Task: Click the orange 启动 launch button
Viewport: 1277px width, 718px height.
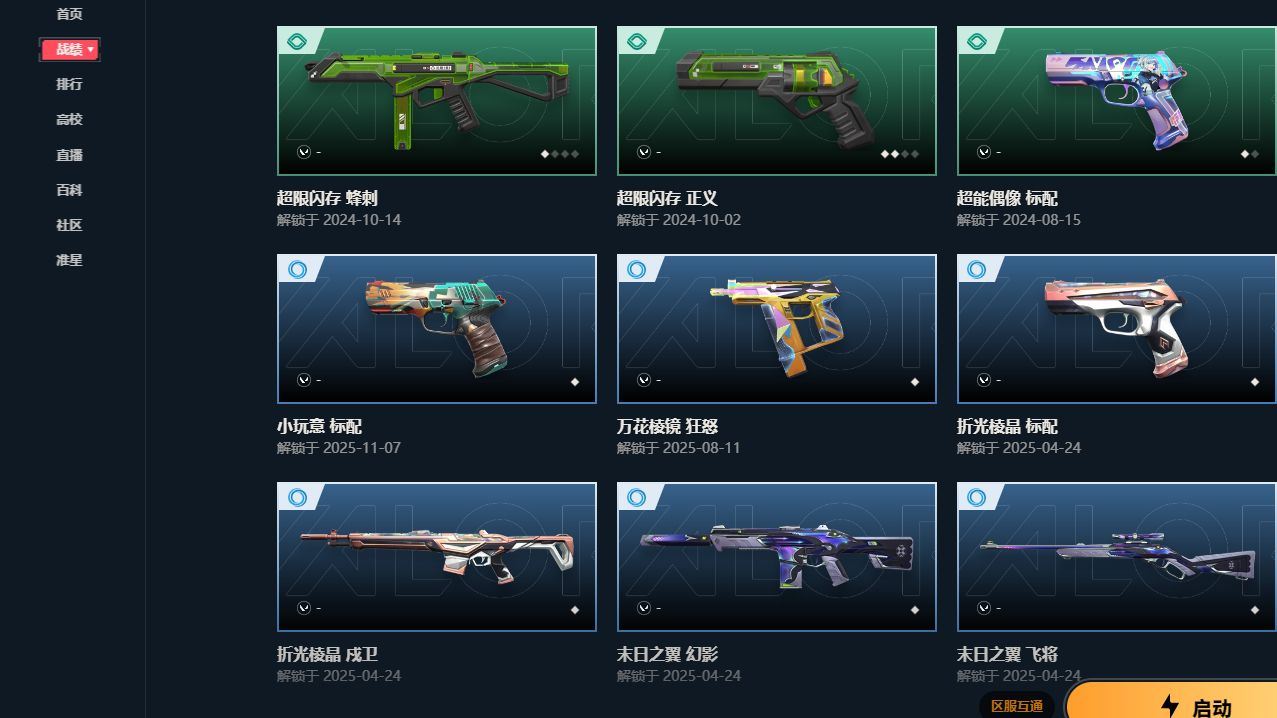Action: click(x=1171, y=703)
